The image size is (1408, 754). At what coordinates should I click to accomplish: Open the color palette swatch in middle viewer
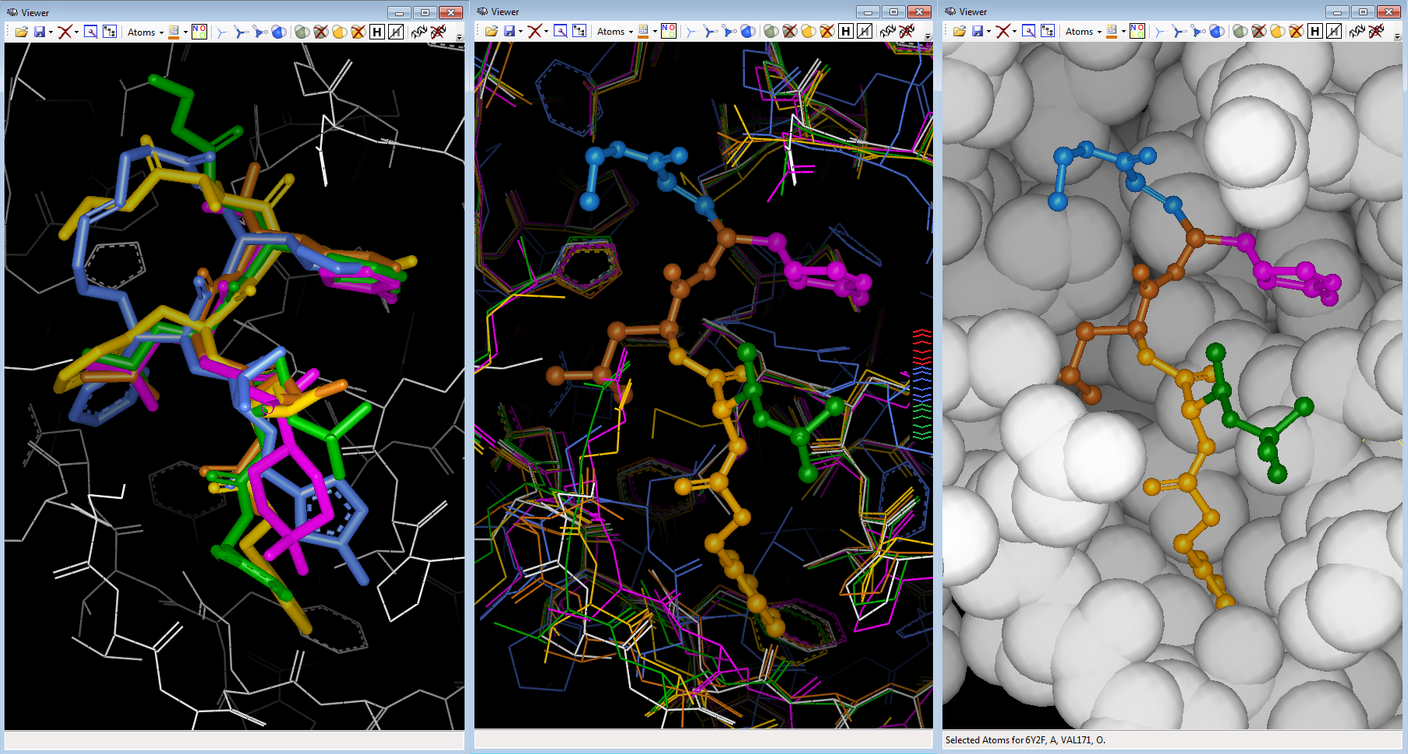coord(643,32)
